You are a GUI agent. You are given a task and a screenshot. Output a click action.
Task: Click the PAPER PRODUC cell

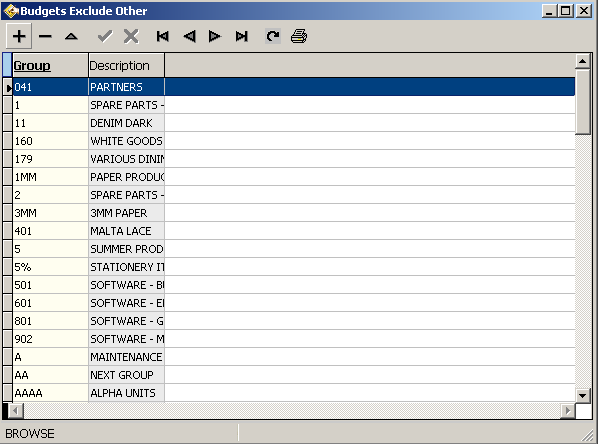pyautogui.click(x=127, y=177)
